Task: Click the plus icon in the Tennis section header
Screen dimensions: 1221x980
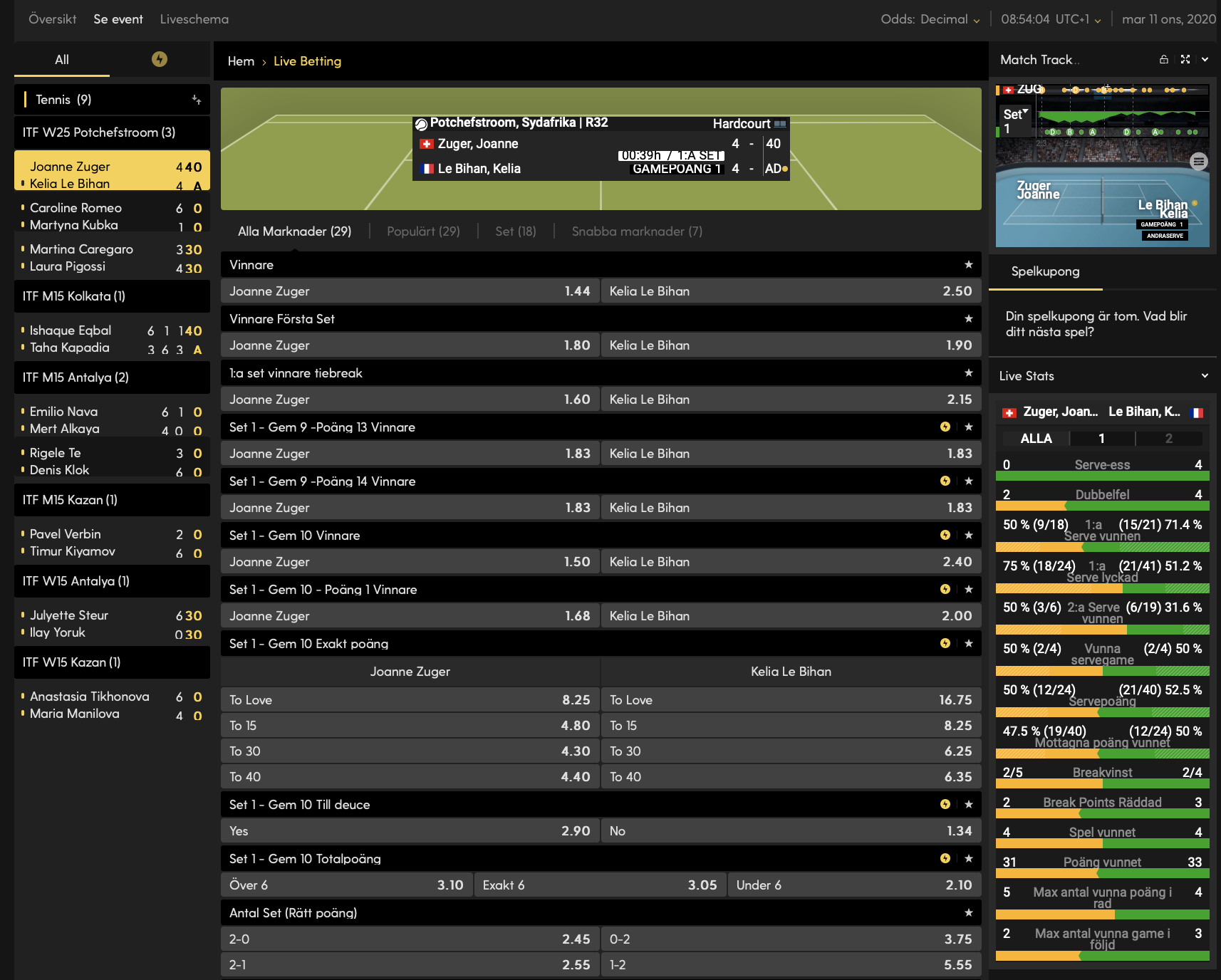Action: [197, 100]
